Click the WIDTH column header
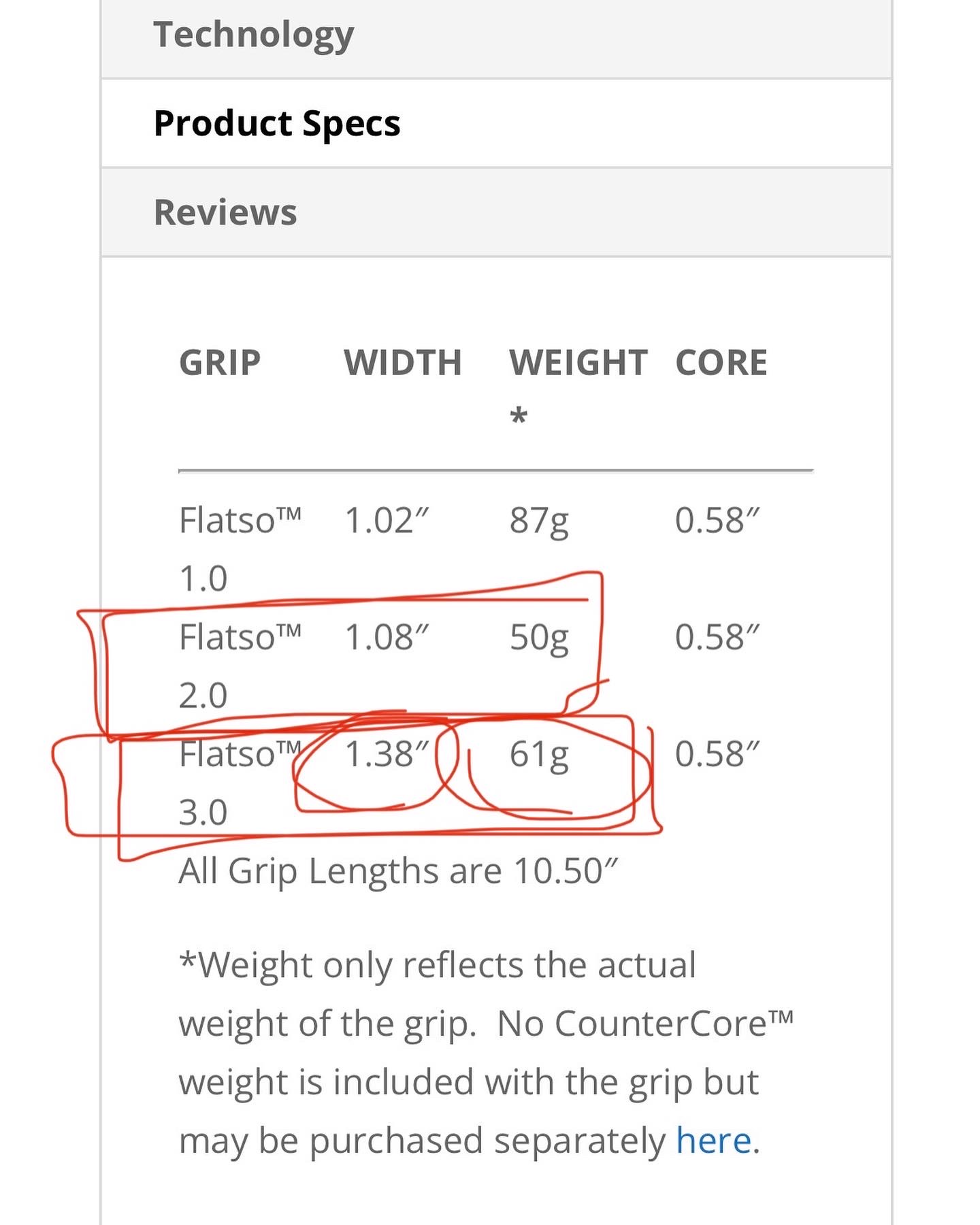 [x=403, y=363]
